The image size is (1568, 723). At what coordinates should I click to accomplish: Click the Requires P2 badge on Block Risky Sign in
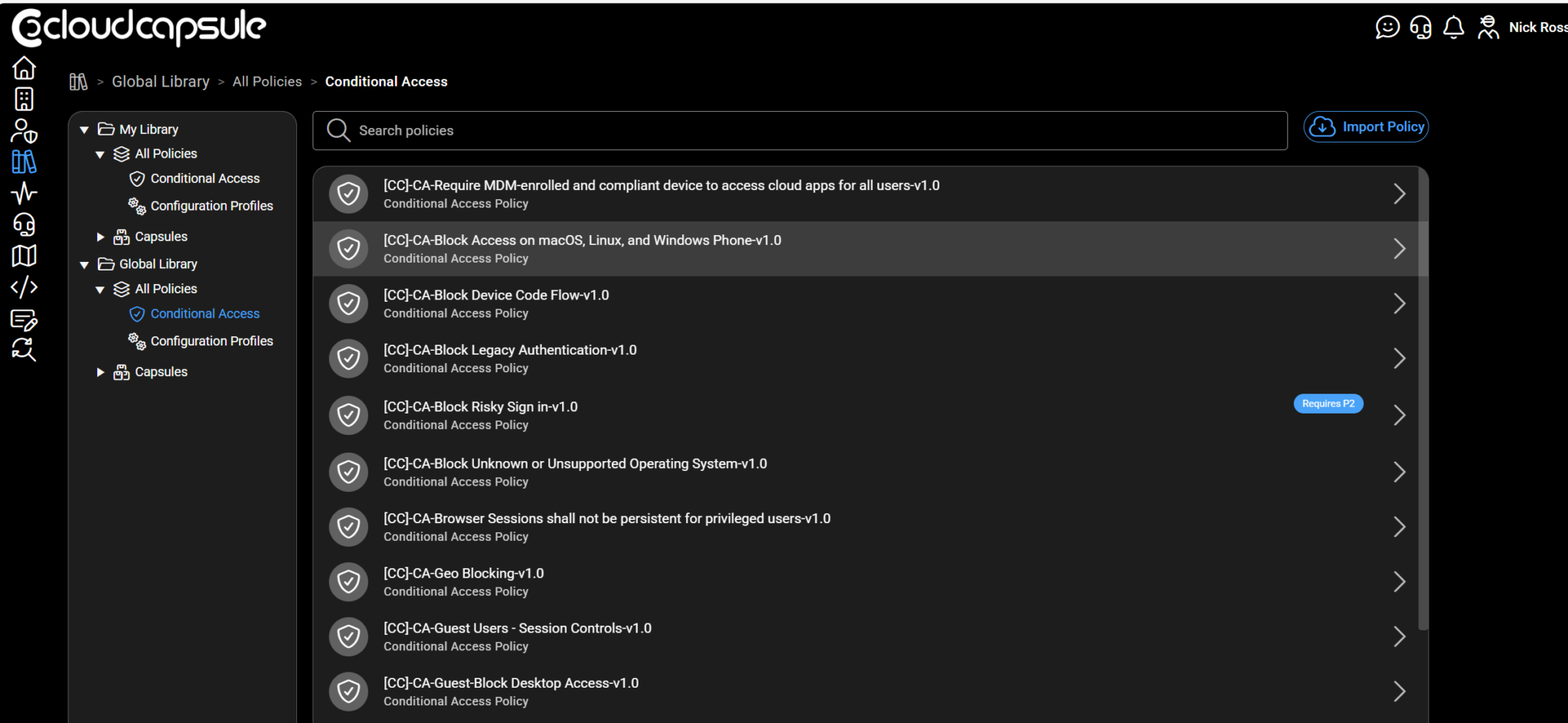point(1328,404)
